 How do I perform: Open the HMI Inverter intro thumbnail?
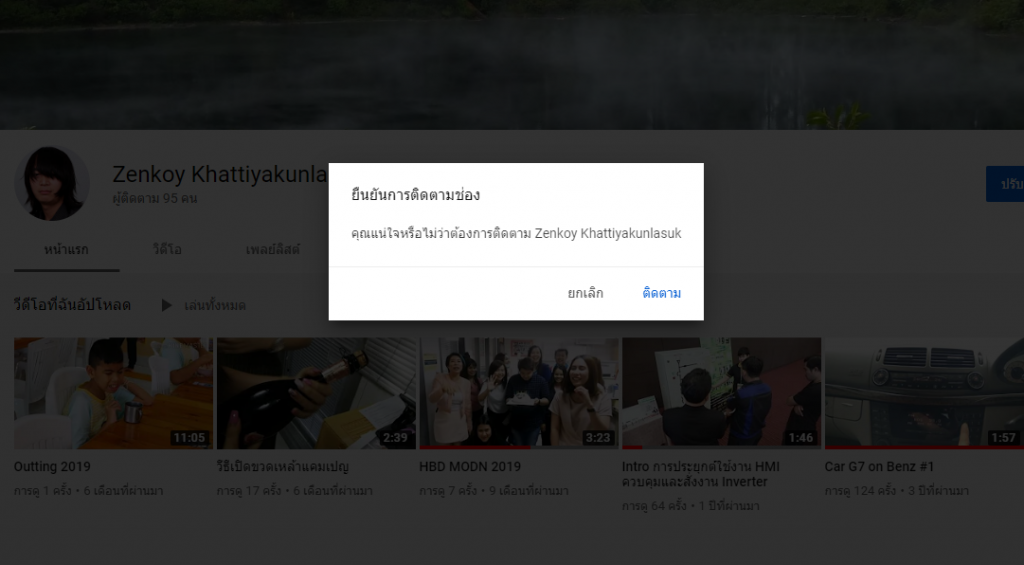[x=722, y=393]
